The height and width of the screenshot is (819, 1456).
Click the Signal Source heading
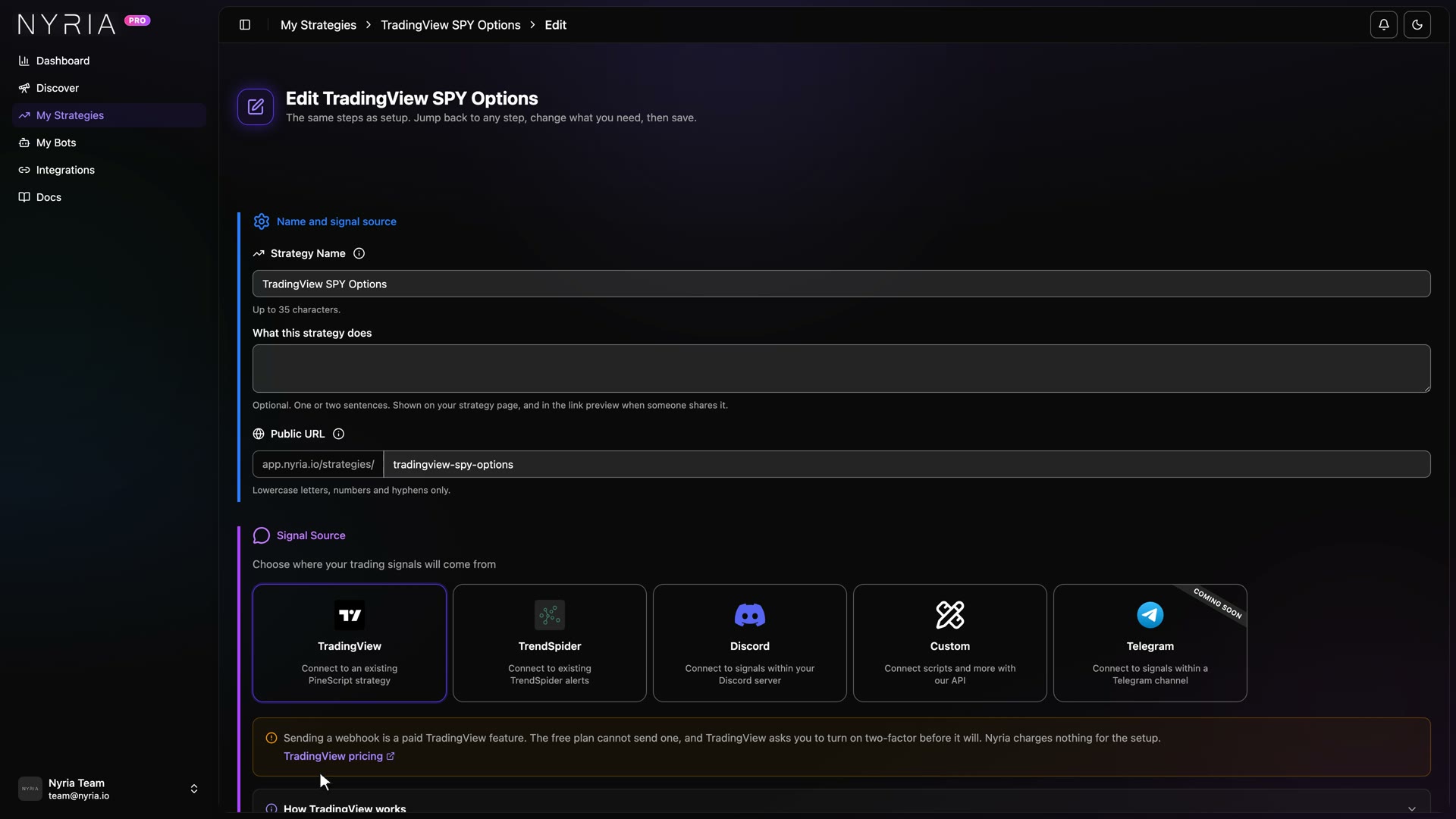point(311,535)
